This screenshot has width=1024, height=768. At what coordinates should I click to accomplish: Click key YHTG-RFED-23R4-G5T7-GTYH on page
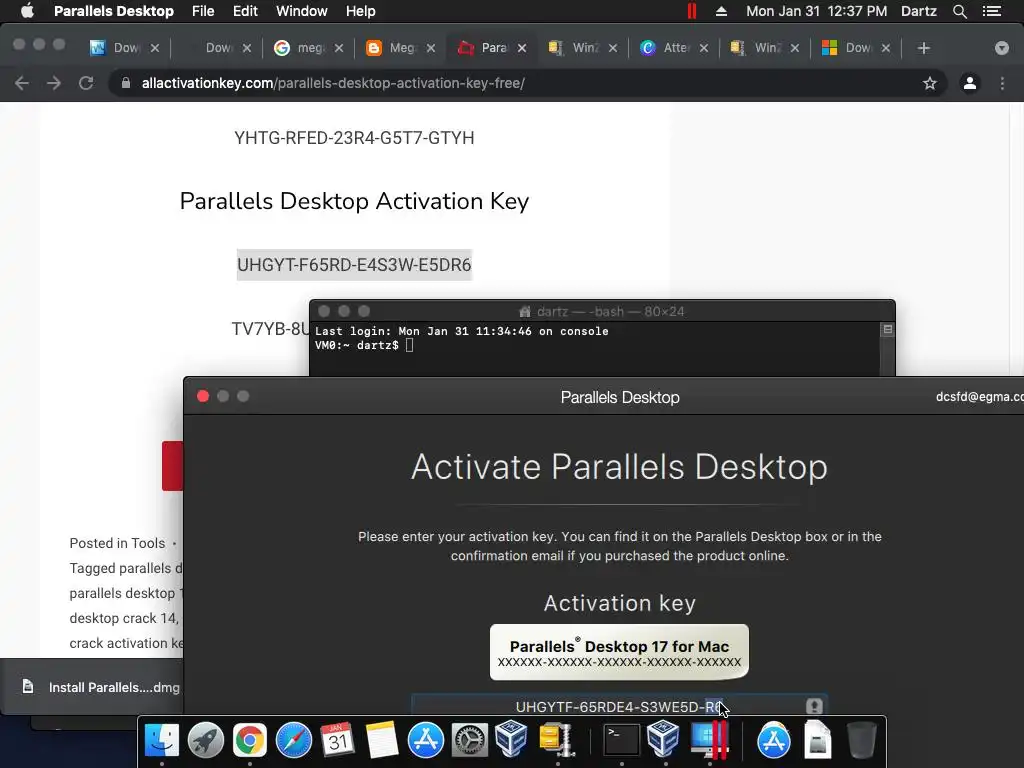(x=354, y=138)
